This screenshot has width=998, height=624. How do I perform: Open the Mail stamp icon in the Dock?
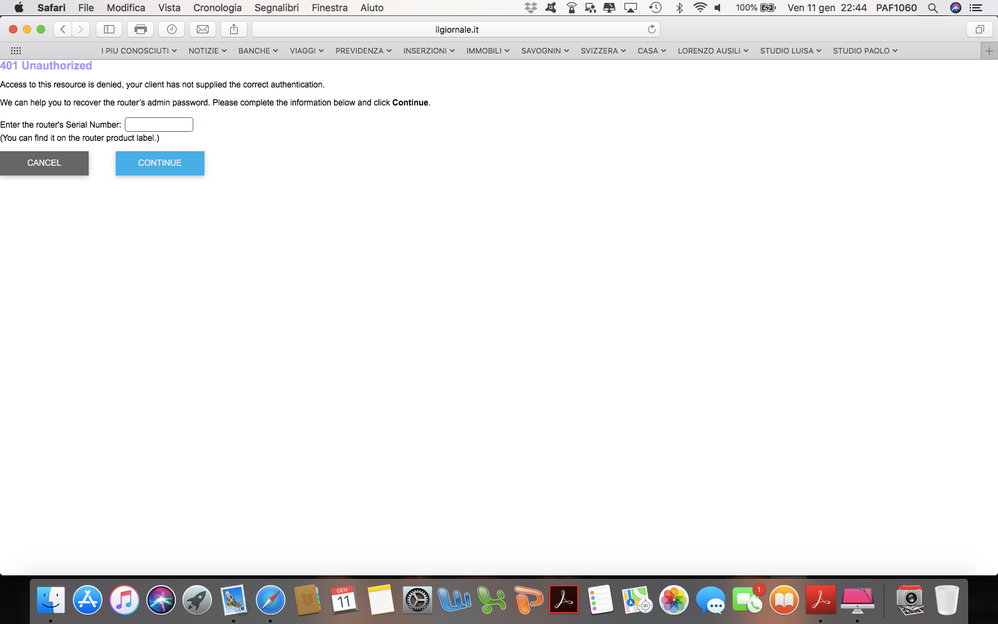coord(234,600)
